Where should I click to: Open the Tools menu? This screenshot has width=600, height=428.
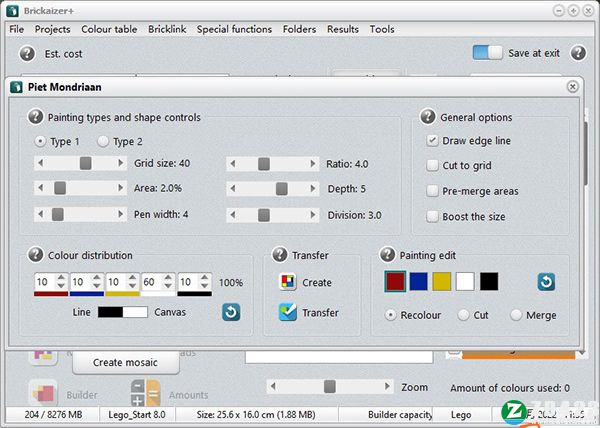click(382, 29)
